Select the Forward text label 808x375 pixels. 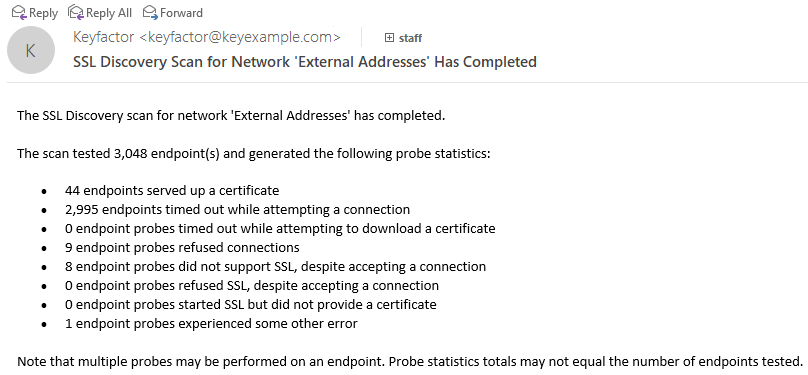[x=181, y=12]
